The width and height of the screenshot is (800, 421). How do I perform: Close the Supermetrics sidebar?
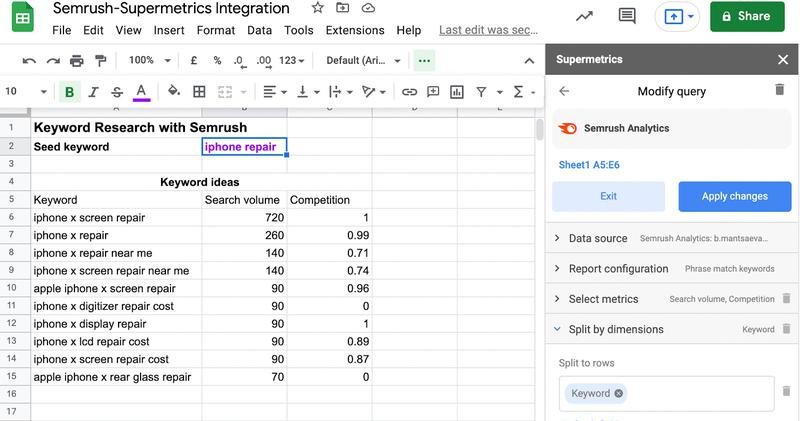coord(783,60)
